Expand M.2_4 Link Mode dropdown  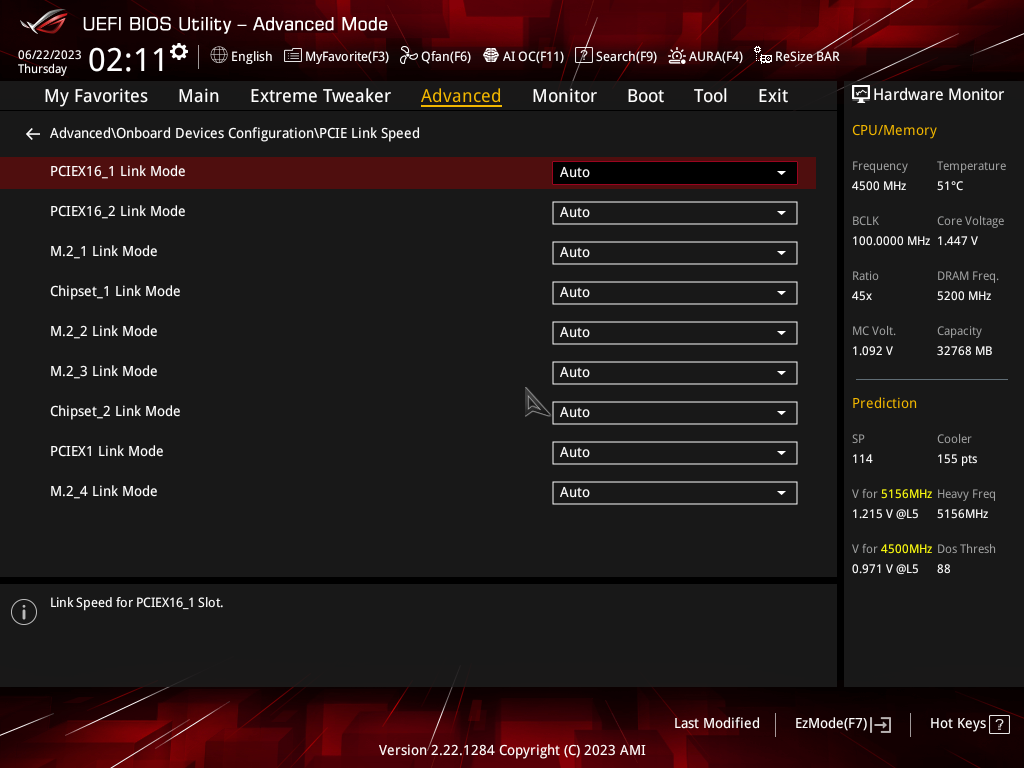[675, 492]
